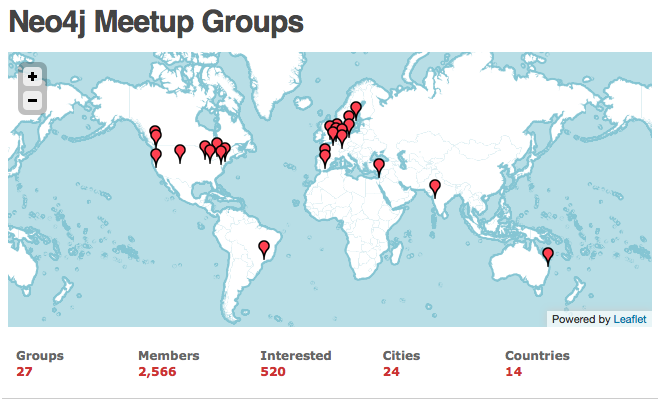Zoom out on the map with the minus button
The height and width of the screenshot is (410, 669).
pyautogui.click(x=32, y=101)
